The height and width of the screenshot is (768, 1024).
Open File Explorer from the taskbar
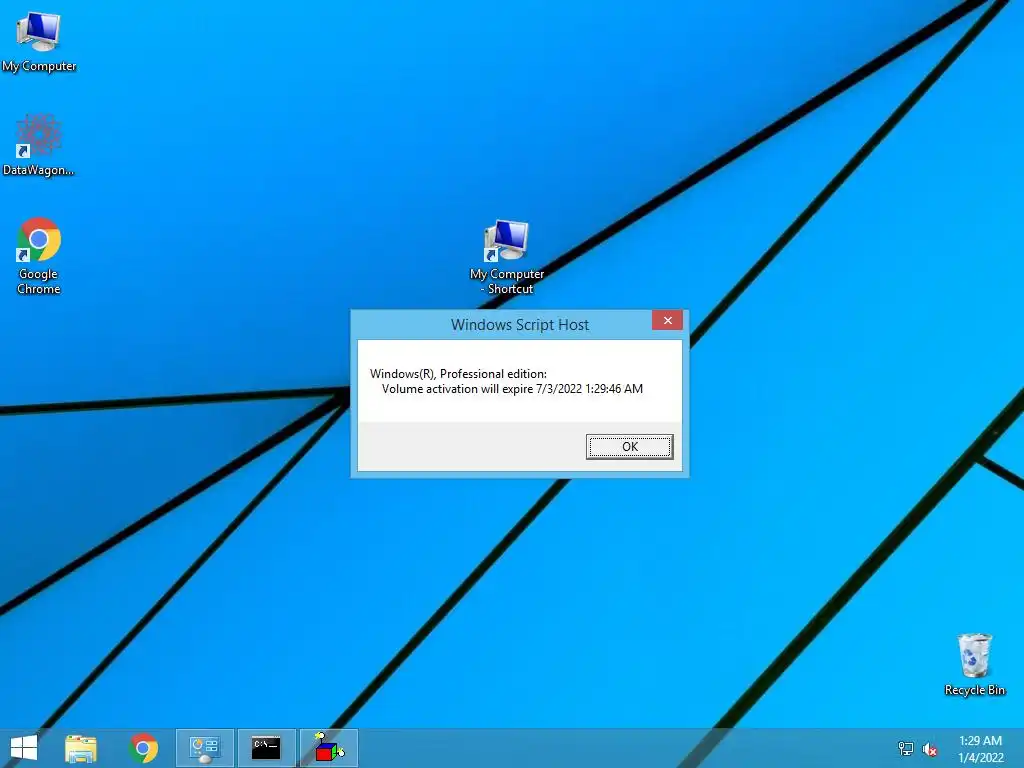(81, 748)
